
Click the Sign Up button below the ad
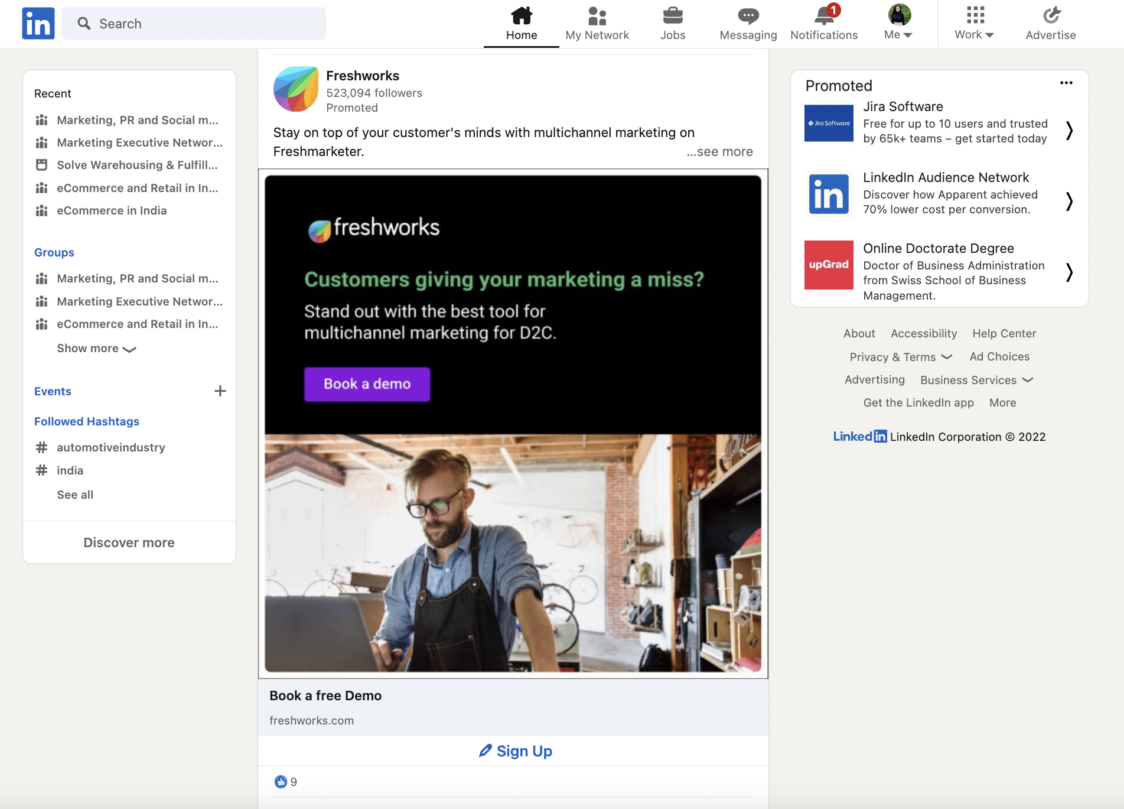coord(513,751)
